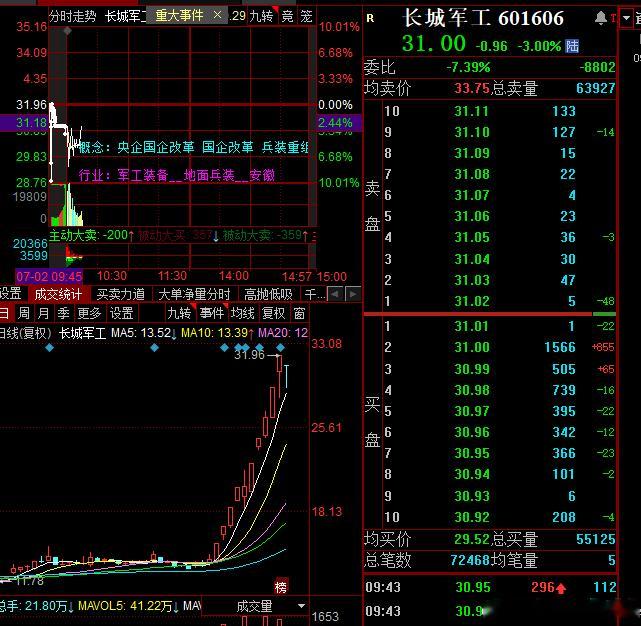Open the dropdown arrow beside the bell
Screen dimensions: 641x626
pyautogui.click(x=626, y=18)
